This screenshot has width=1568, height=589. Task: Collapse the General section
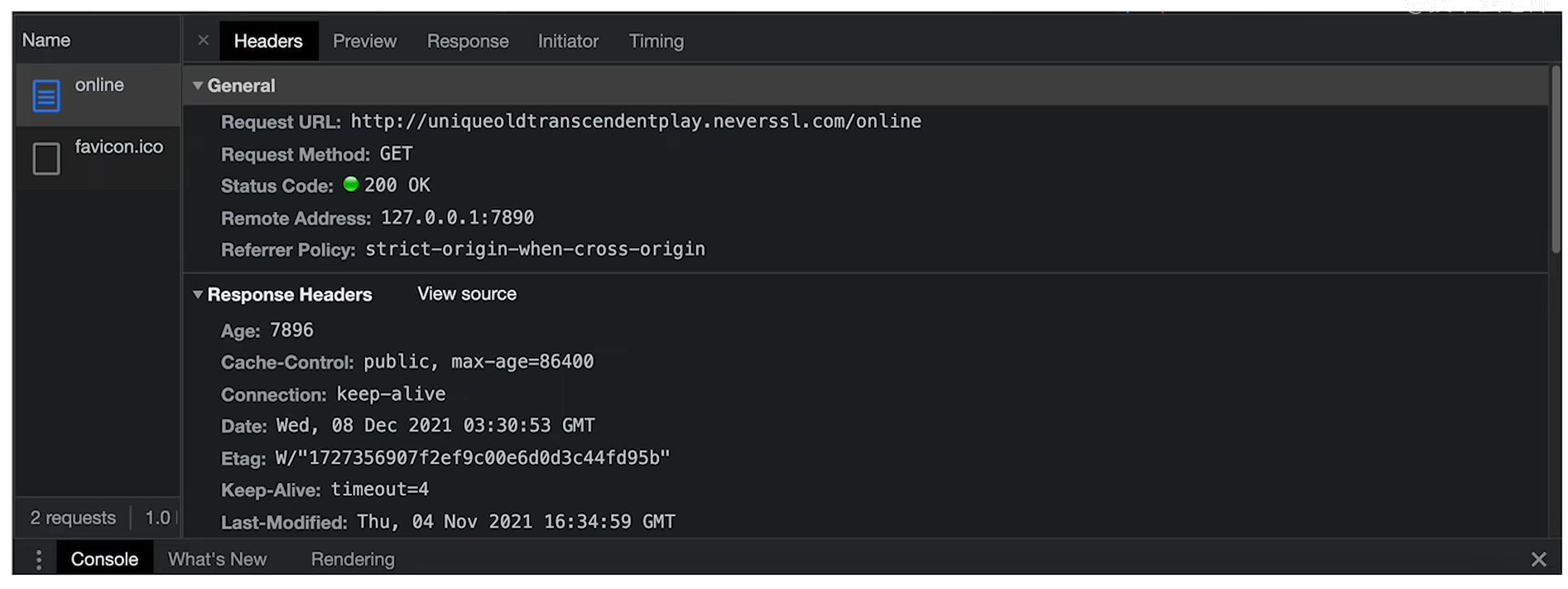tap(198, 85)
